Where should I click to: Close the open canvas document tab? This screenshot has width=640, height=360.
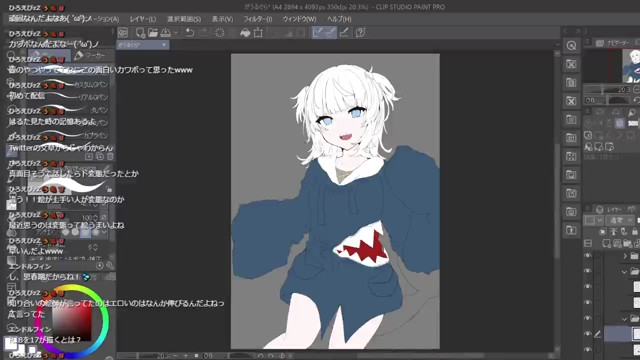(164, 45)
